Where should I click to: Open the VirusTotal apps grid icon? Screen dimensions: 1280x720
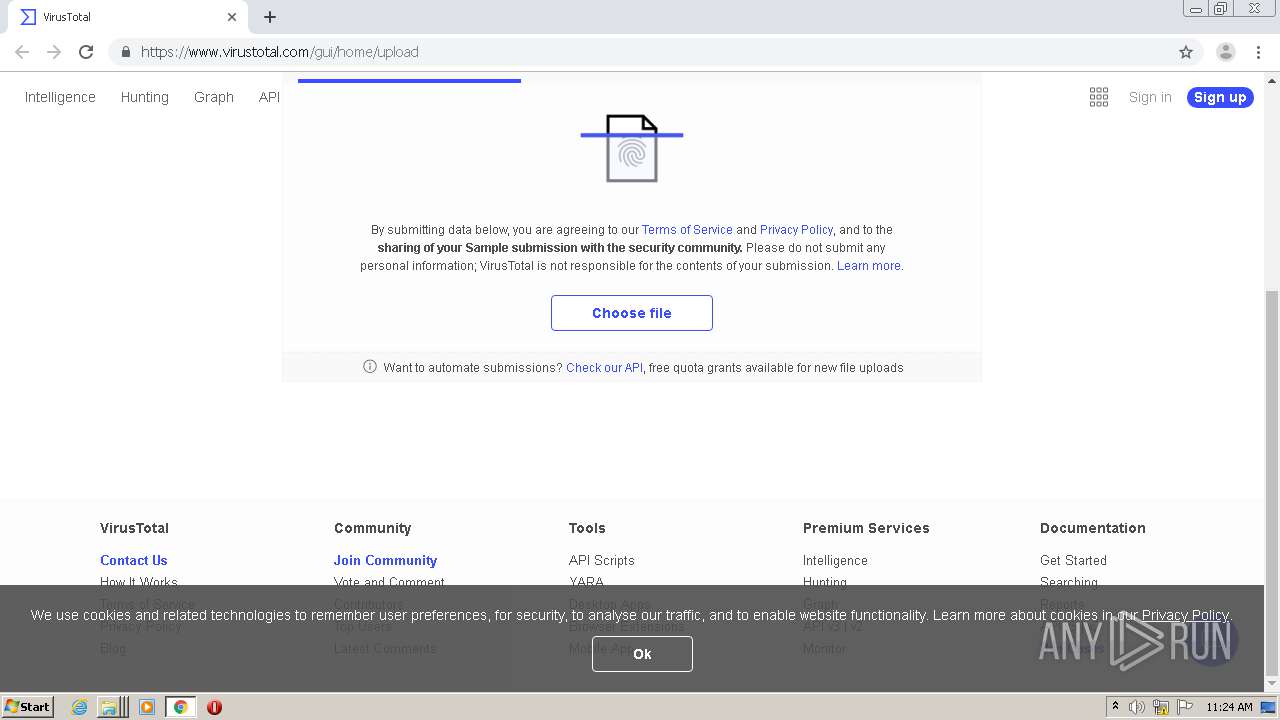[1099, 97]
